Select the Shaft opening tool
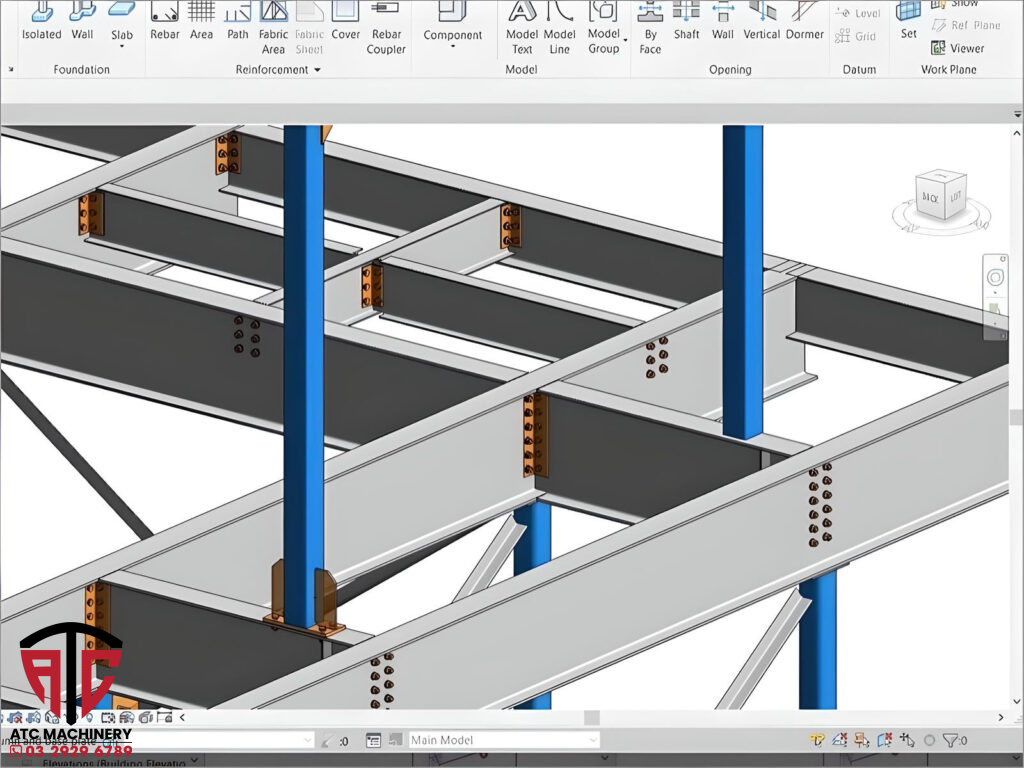 click(x=686, y=22)
